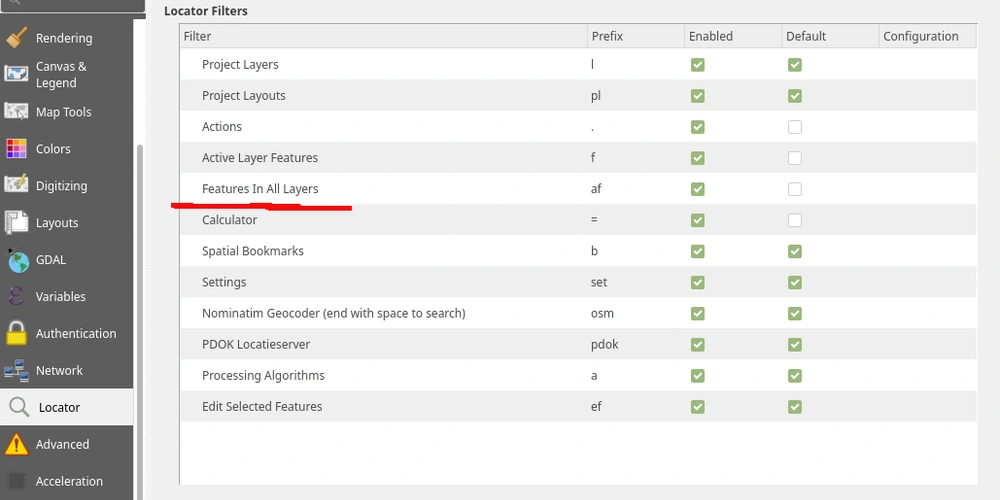The width and height of the screenshot is (1000, 500).
Task: Select the Features In All Layers row
Action: [x=578, y=189]
